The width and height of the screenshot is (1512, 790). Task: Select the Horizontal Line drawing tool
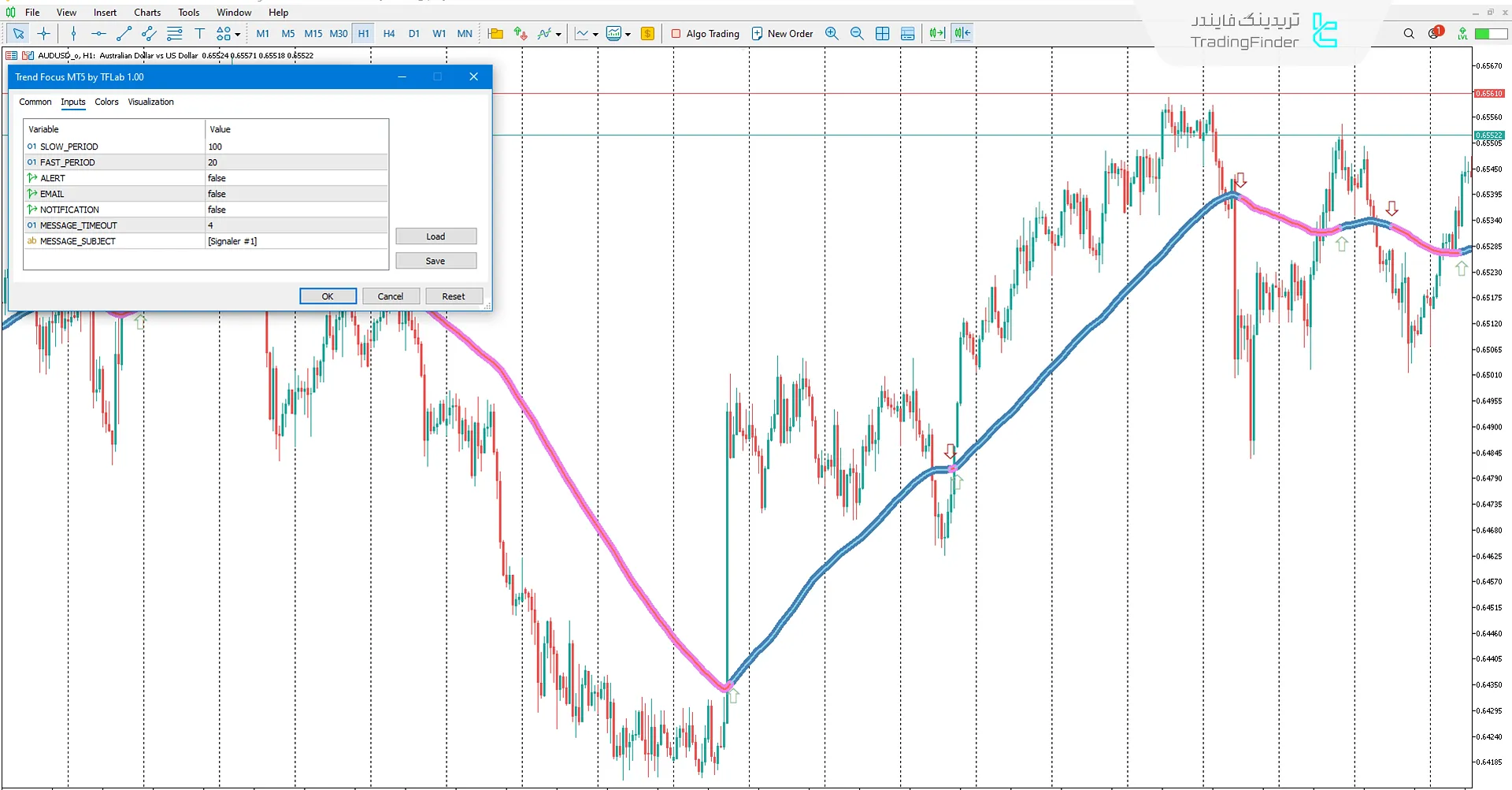pyautogui.click(x=98, y=33)
